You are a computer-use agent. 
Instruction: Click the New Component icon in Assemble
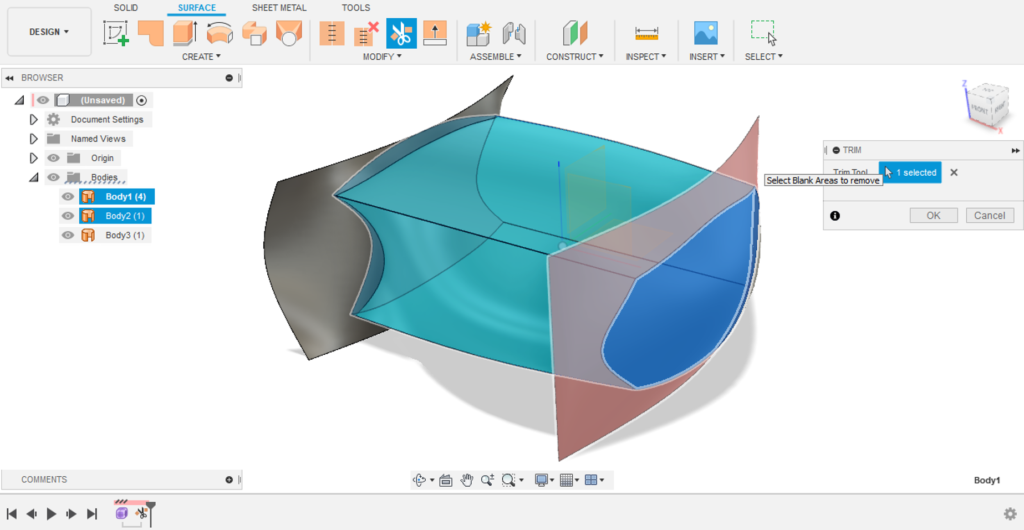click(479, 33)
